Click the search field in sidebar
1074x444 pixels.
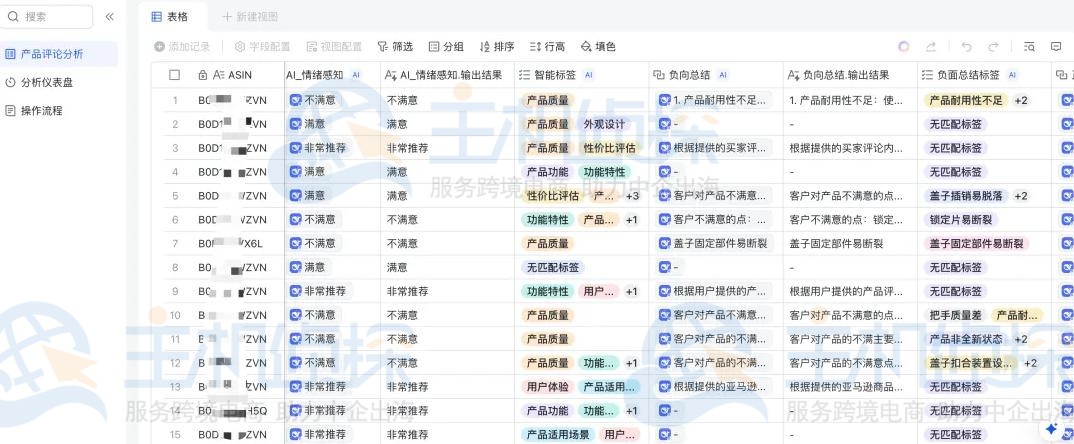click(x=48, y=17)
